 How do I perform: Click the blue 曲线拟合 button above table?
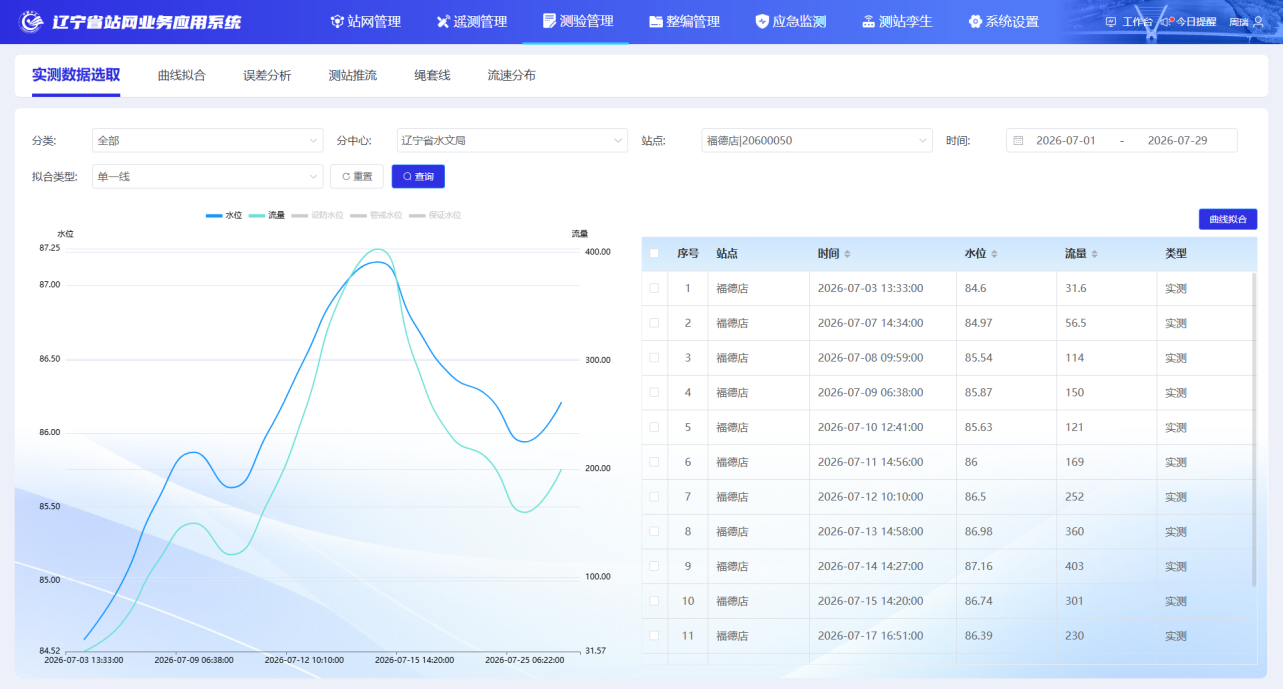point(1228,219)
